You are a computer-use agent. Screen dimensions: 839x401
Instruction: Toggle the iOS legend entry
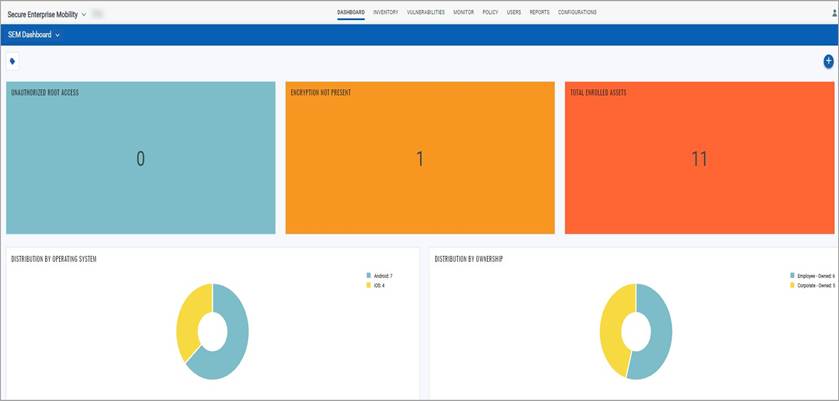(x=376, y=286)
